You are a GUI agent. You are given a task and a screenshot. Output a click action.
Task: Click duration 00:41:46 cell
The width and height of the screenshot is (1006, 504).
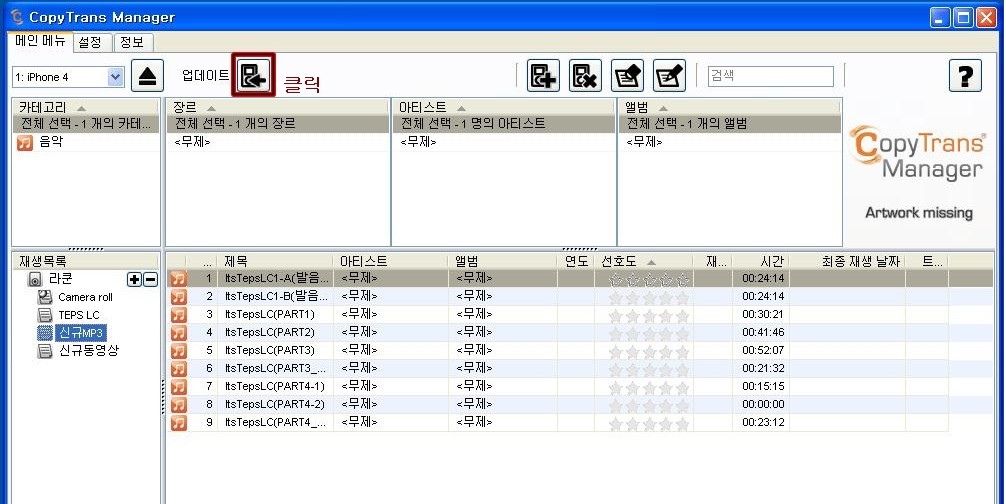click(x=763, y=333)
